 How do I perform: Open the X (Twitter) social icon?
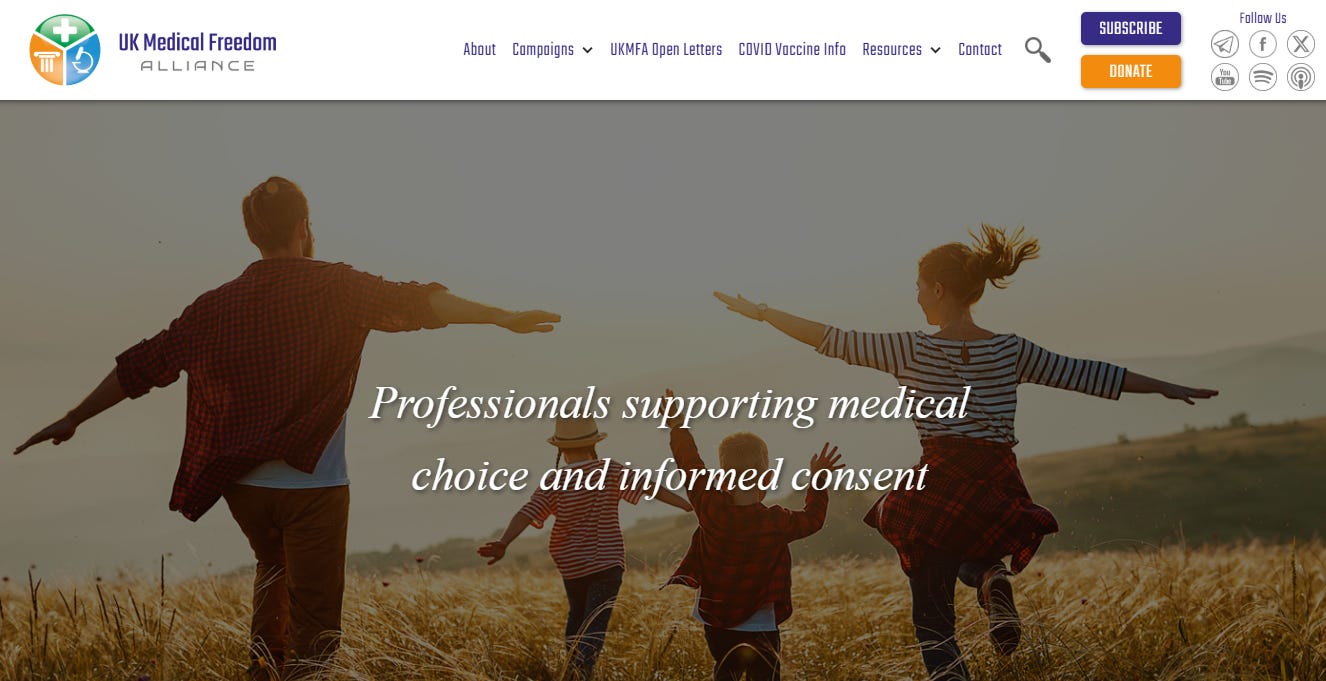tap(1301, 44)
